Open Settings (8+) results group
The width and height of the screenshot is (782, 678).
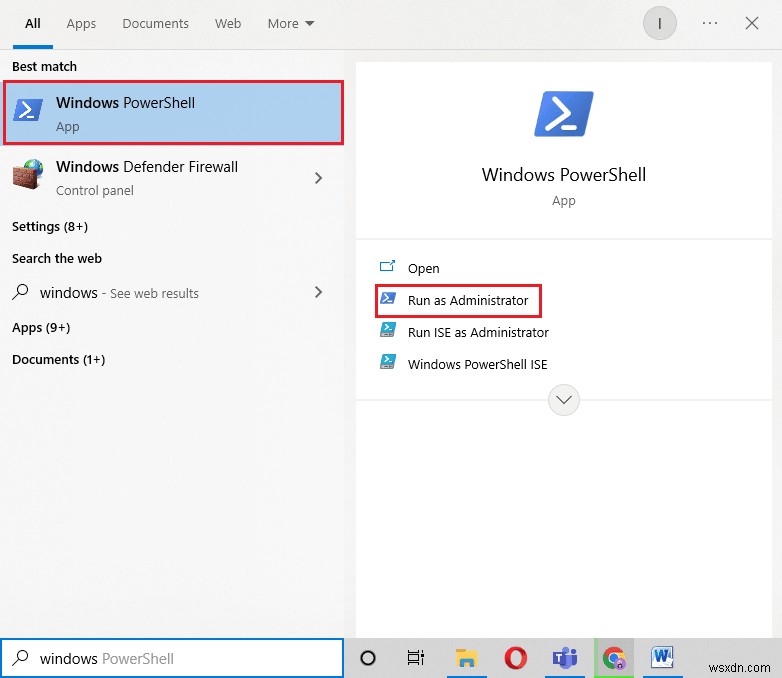click(x=50, y=226)
